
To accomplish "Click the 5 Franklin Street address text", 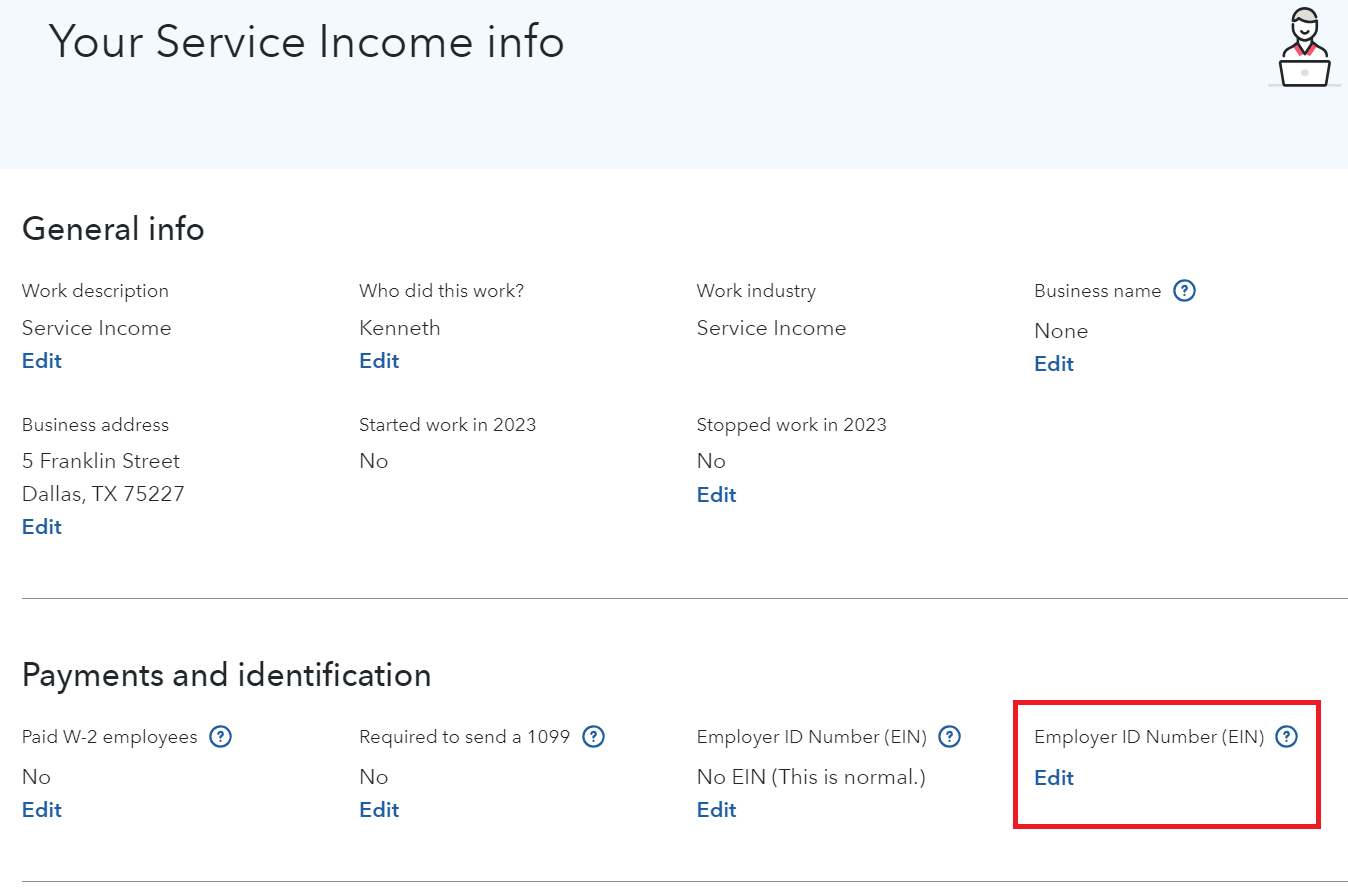I will 101,461.
